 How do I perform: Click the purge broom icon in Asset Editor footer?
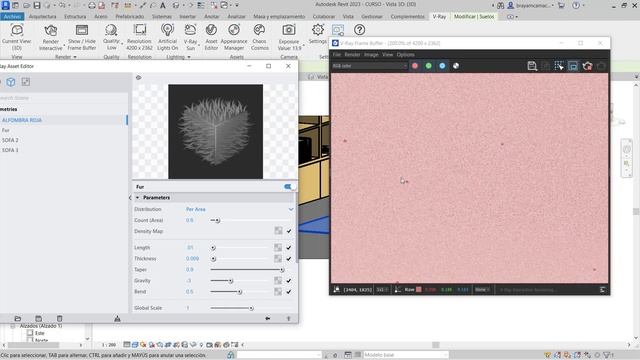pyautogui.click(x=117, y=318)
